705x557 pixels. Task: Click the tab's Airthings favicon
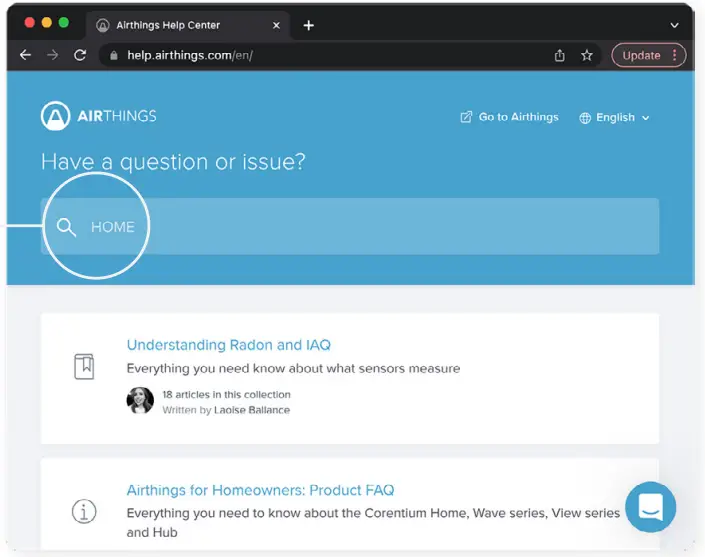103,26
